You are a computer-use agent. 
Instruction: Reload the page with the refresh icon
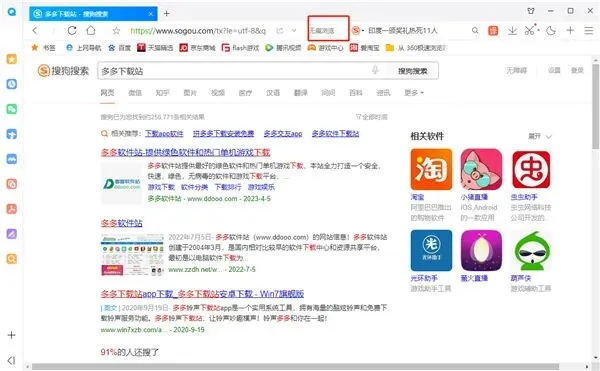point(72,30)
